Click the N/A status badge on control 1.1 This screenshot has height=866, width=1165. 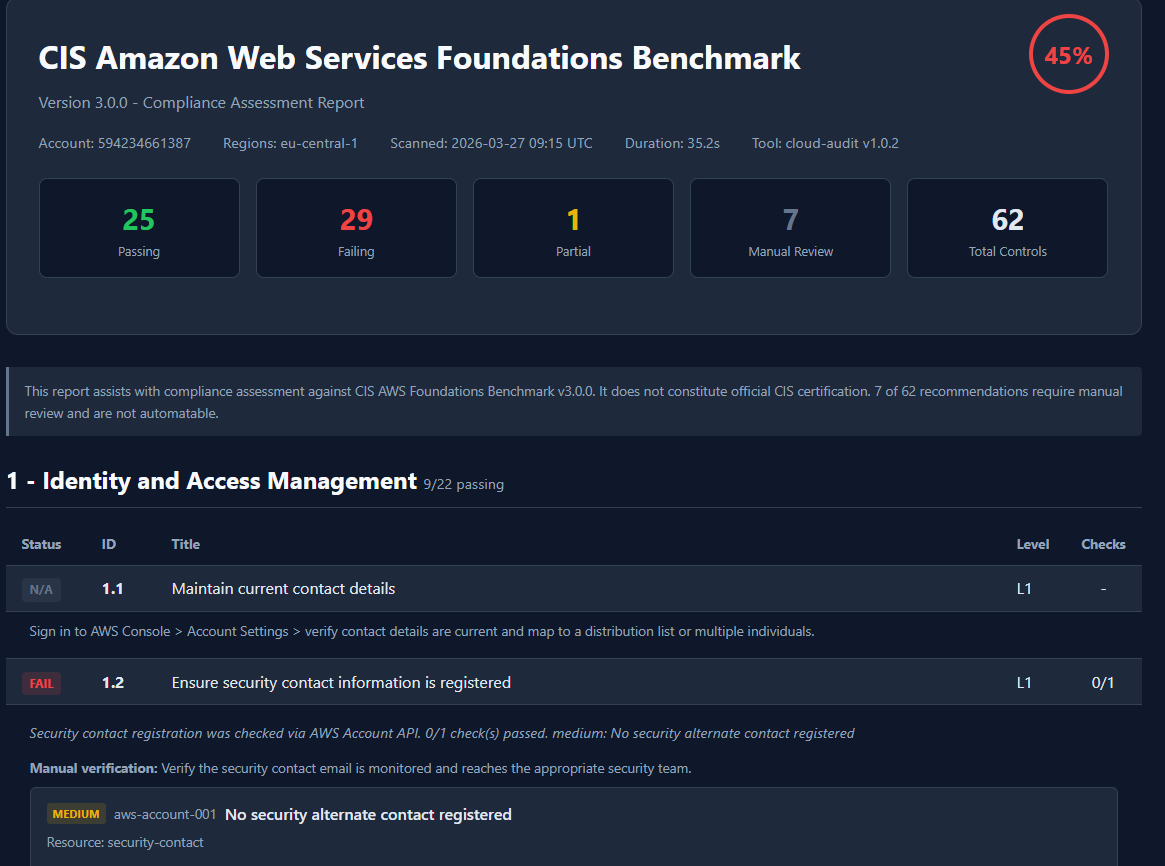41,589
